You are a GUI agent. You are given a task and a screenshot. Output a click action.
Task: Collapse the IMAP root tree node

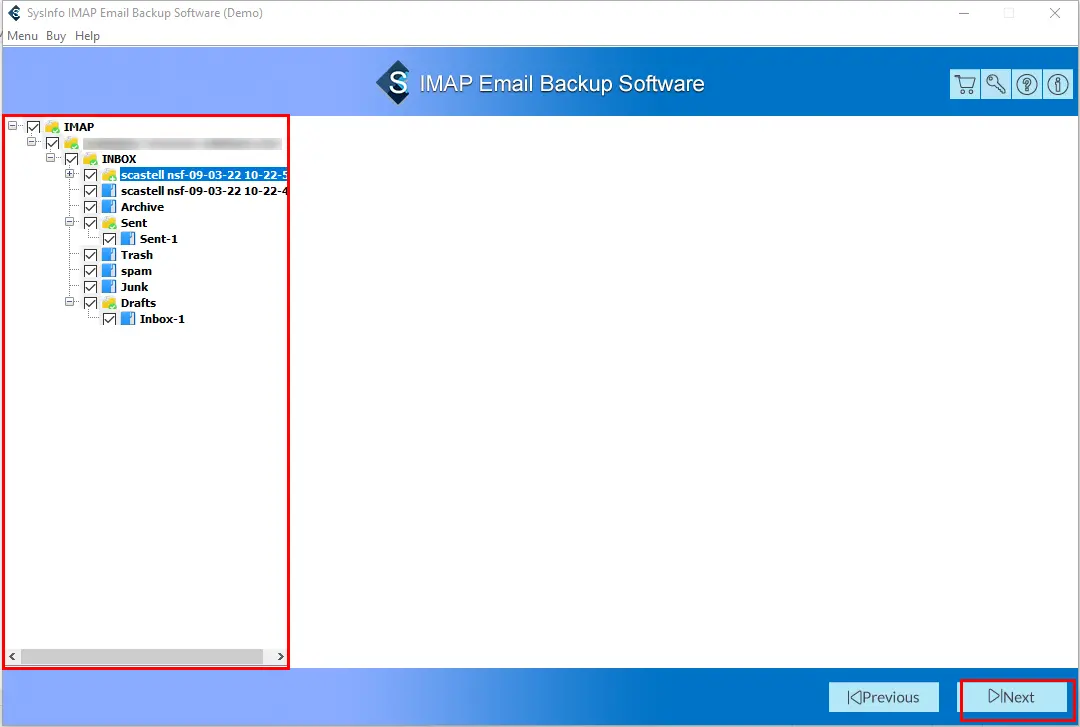(x=12, y=126)
